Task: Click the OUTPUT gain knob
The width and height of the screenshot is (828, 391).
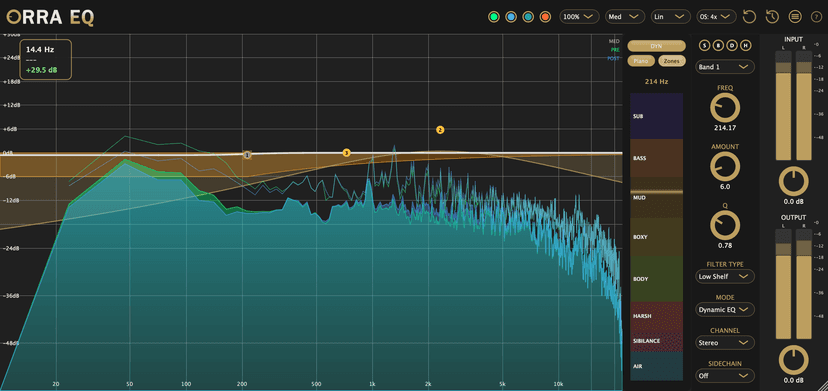Action: tap(794, 360)
